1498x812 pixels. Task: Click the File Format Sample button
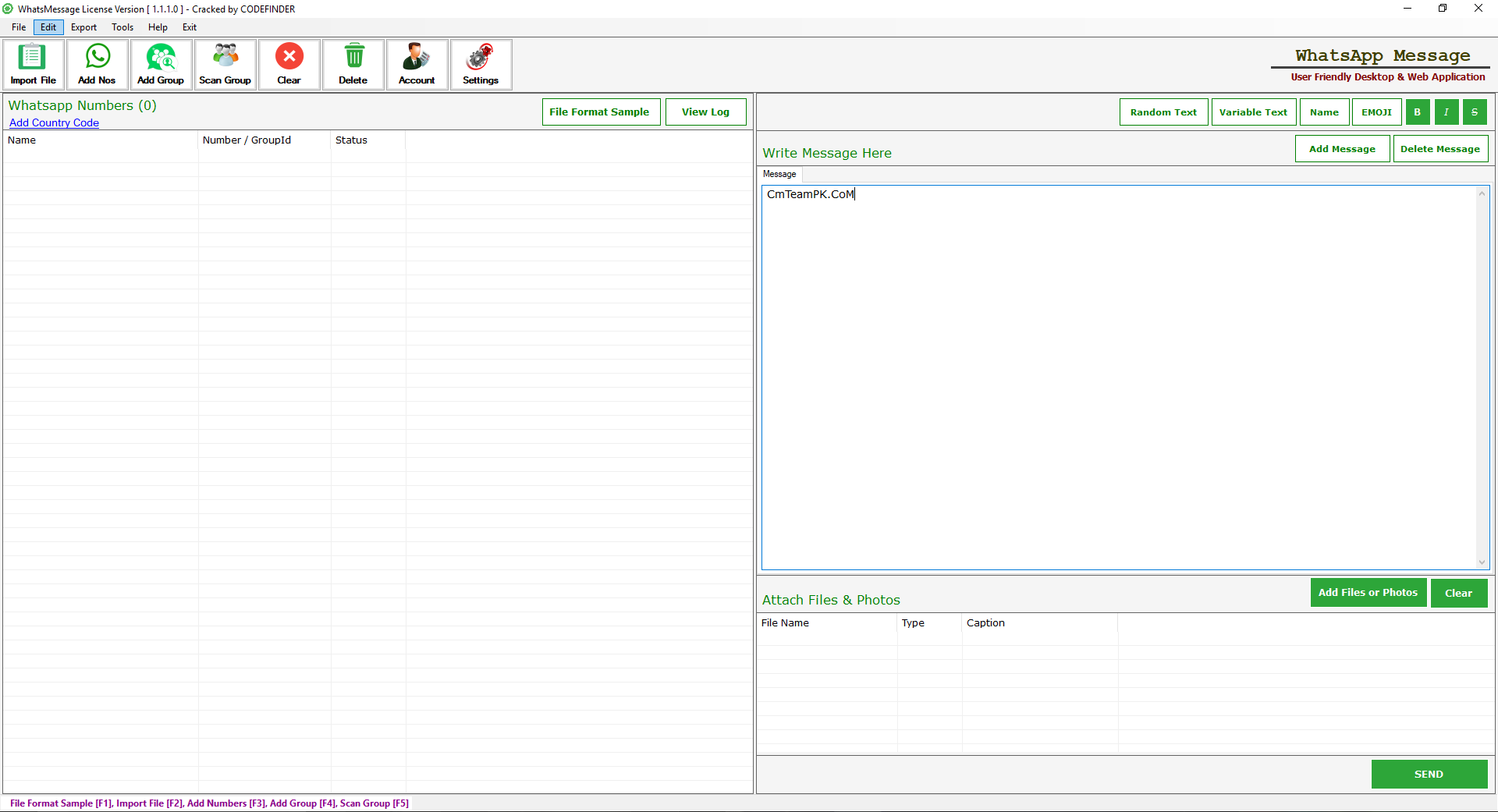coord(602,112)
